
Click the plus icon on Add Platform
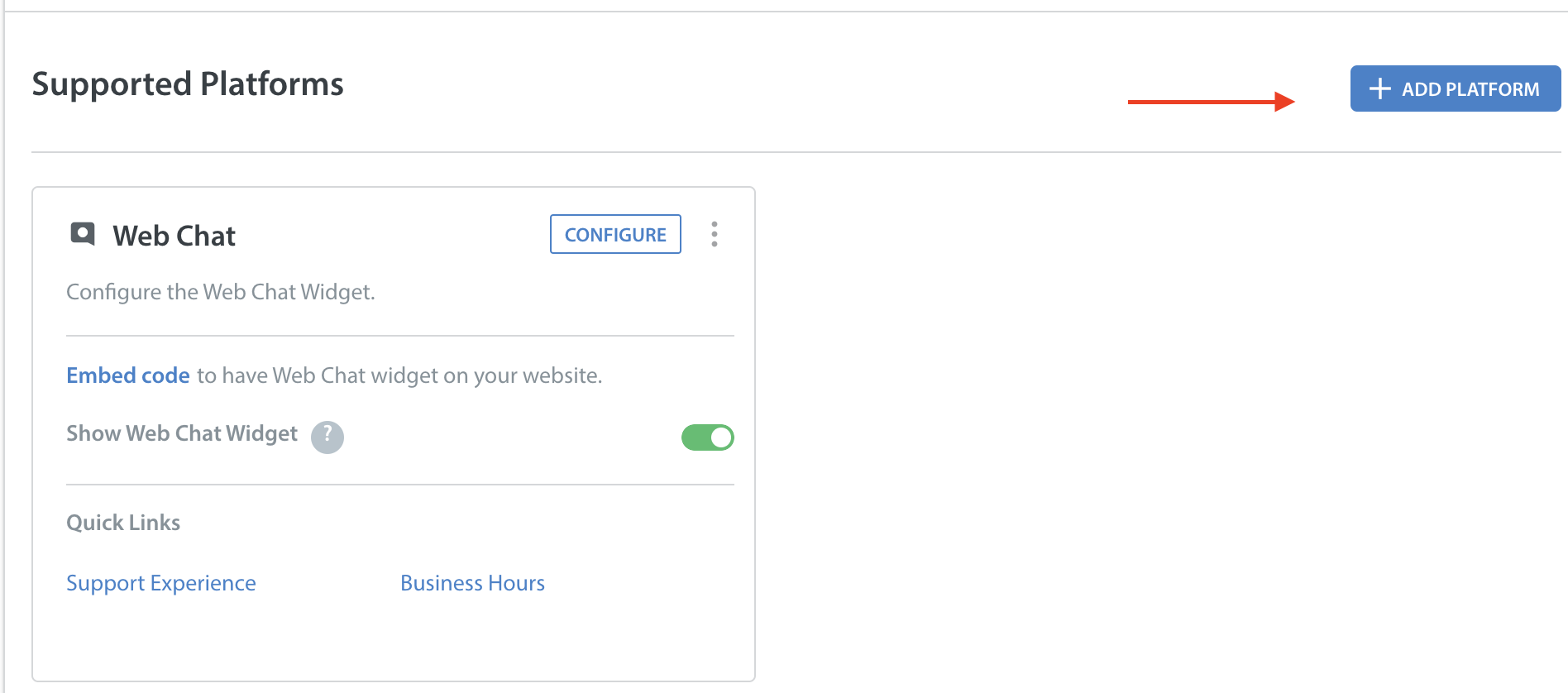(x=1379, y=88)
